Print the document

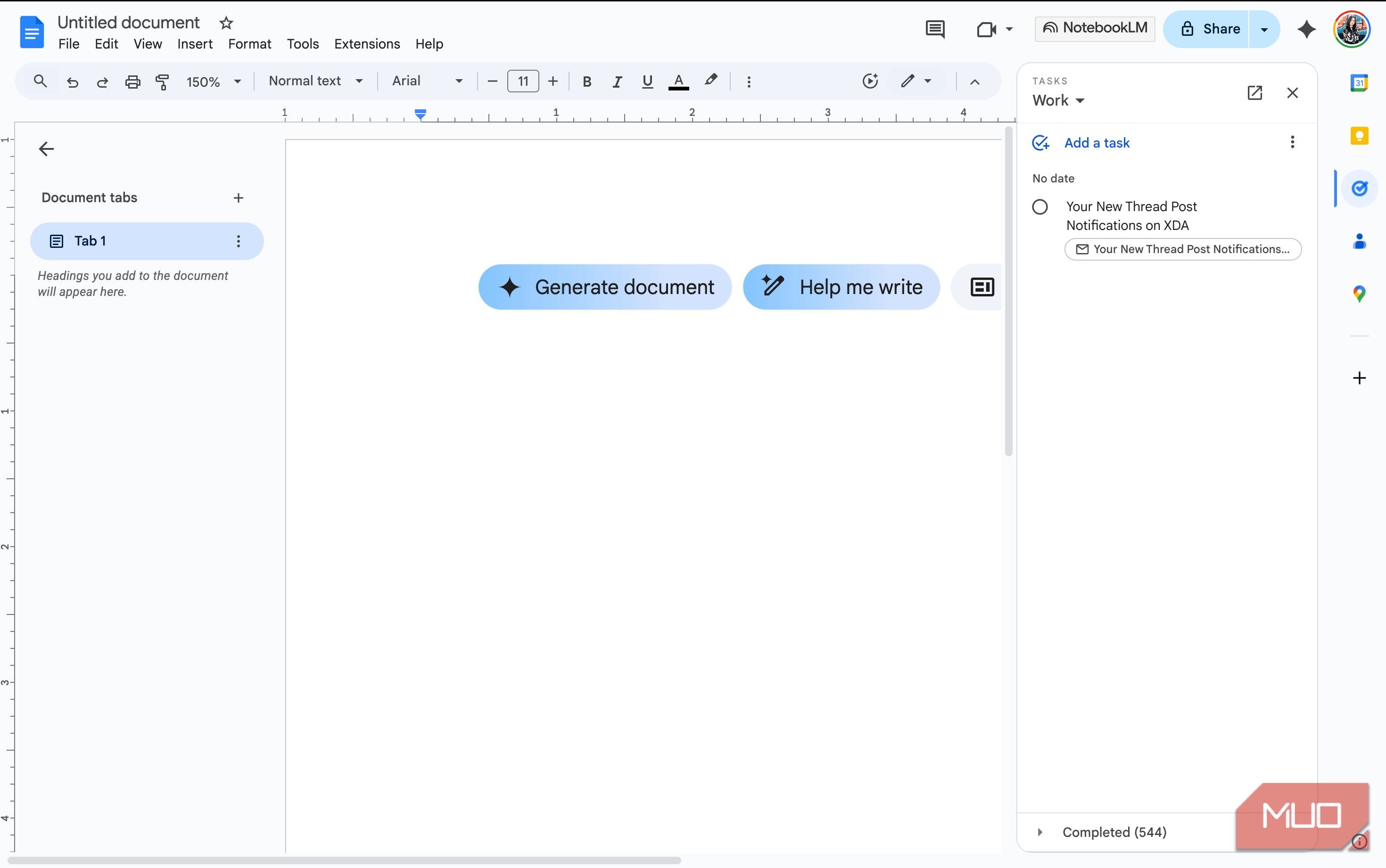132,82
